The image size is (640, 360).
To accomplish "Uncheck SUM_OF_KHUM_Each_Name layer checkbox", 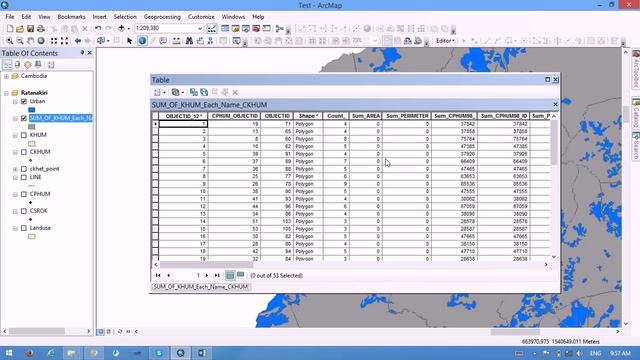I will click(24, 118).
